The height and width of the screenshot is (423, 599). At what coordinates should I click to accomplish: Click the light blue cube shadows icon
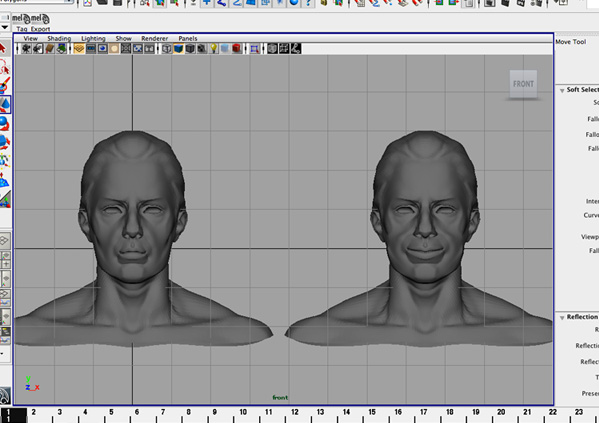point(225,49)
